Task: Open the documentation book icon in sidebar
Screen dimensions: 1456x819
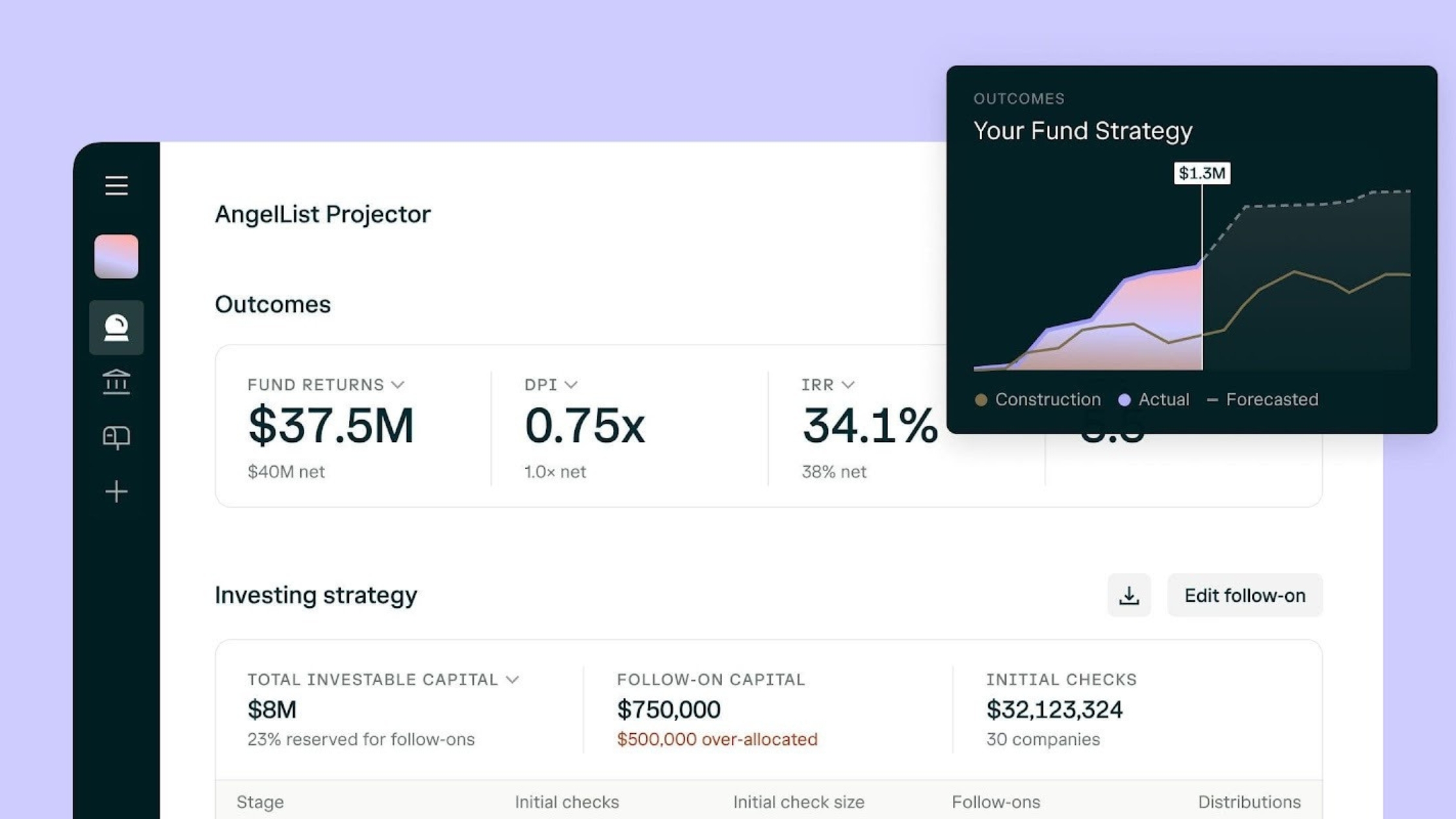Action: [x=116, y=437]
